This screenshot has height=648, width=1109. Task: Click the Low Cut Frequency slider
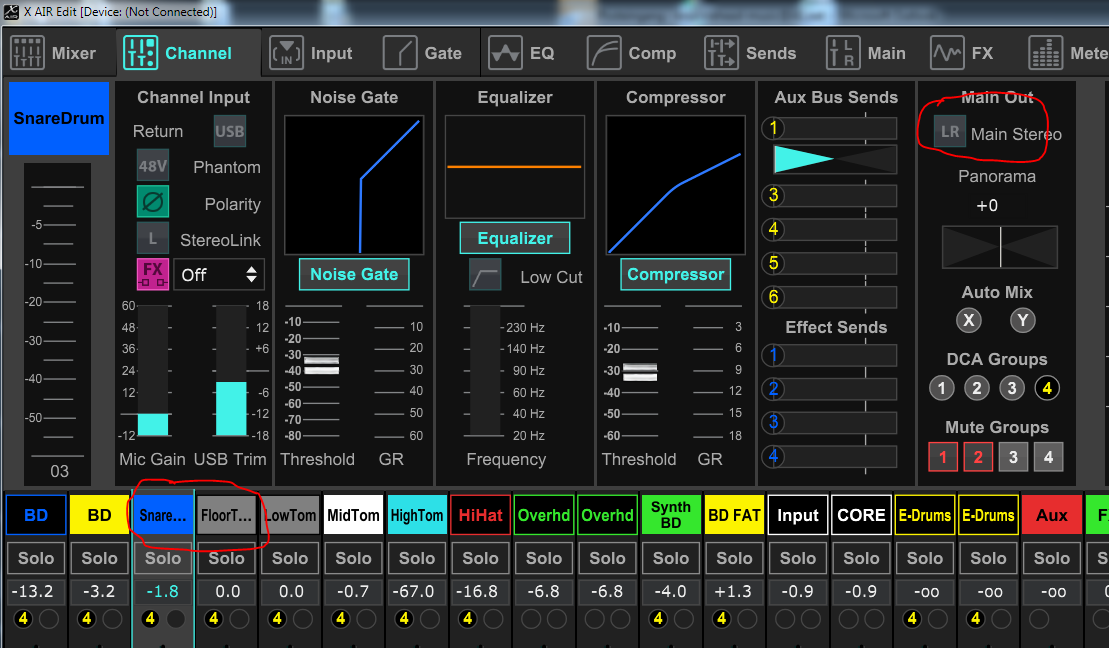(x=485, y=371)
